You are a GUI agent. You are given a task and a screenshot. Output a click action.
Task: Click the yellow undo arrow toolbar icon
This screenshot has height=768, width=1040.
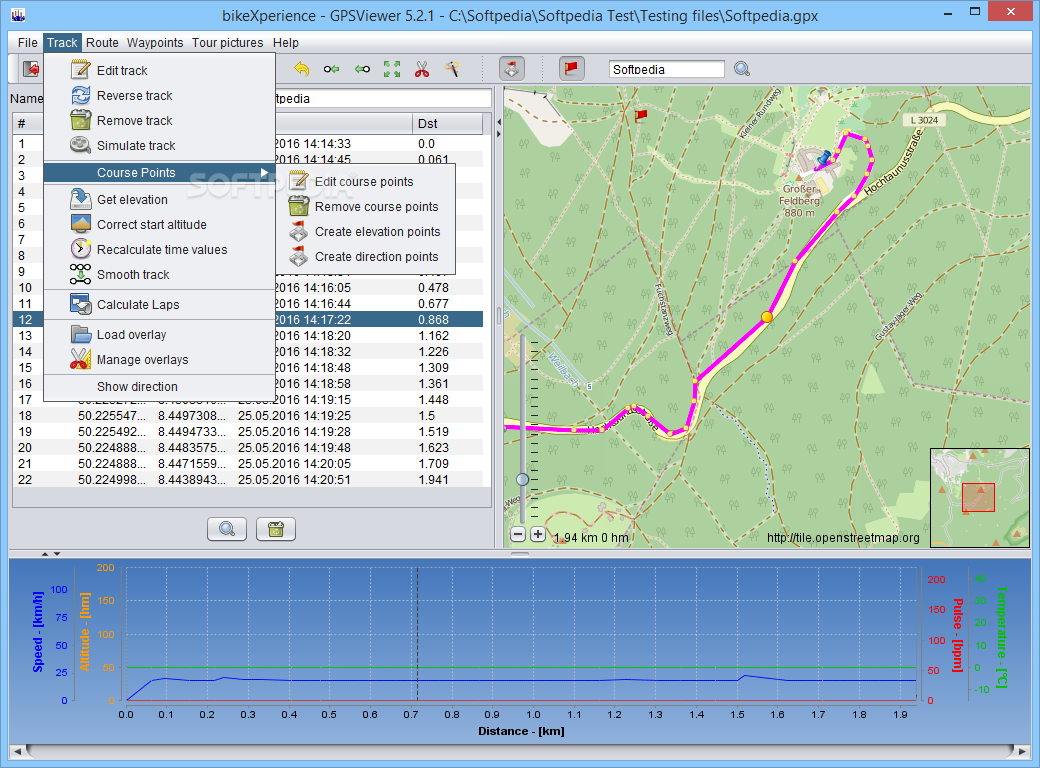[x=301, y=69]
